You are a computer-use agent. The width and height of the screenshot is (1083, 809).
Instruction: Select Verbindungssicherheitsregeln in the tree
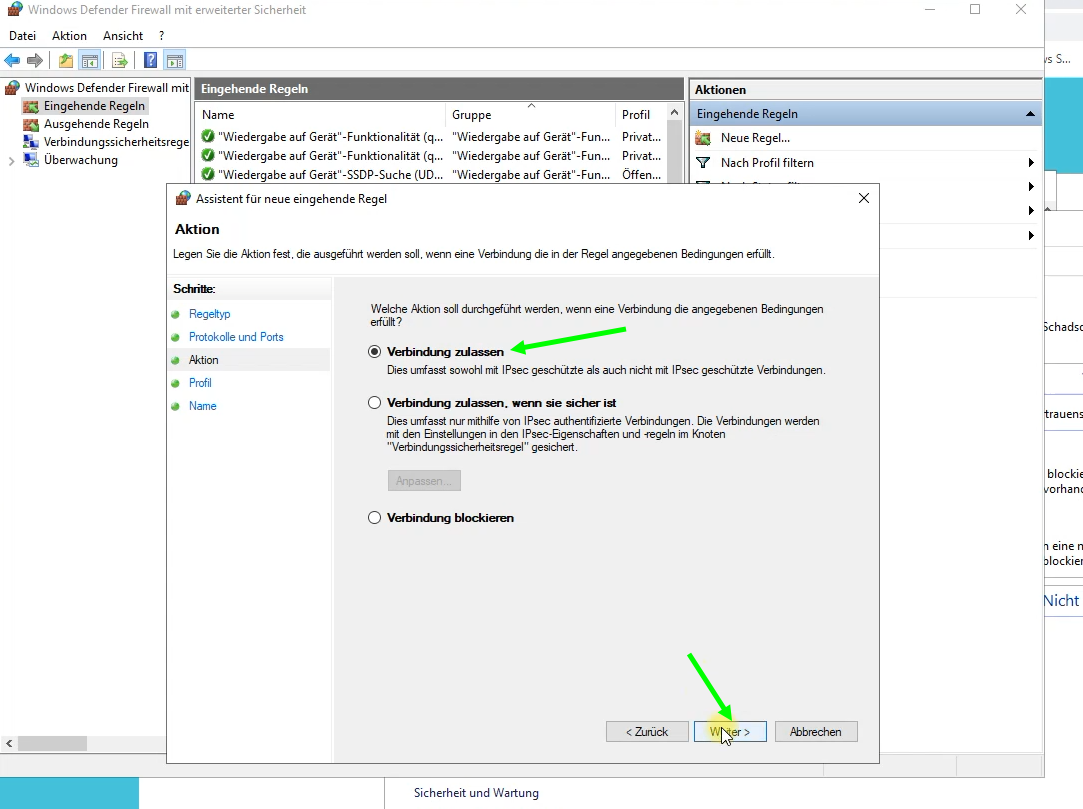pos(116,142)
